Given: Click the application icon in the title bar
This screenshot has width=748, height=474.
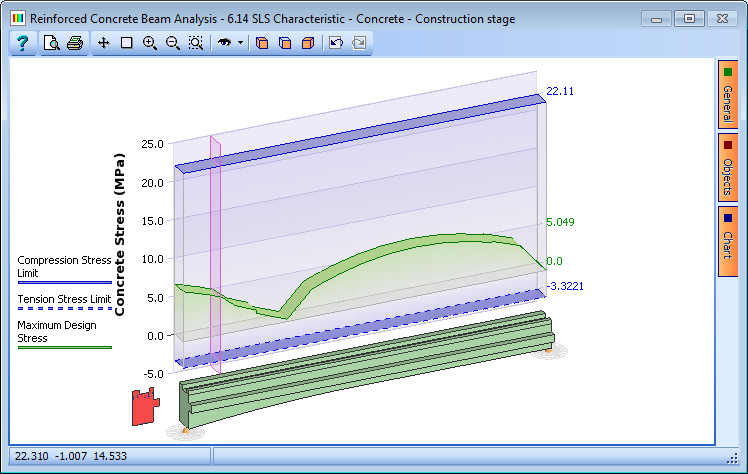Looking at the screenshot, I should (x=18, y=19).
